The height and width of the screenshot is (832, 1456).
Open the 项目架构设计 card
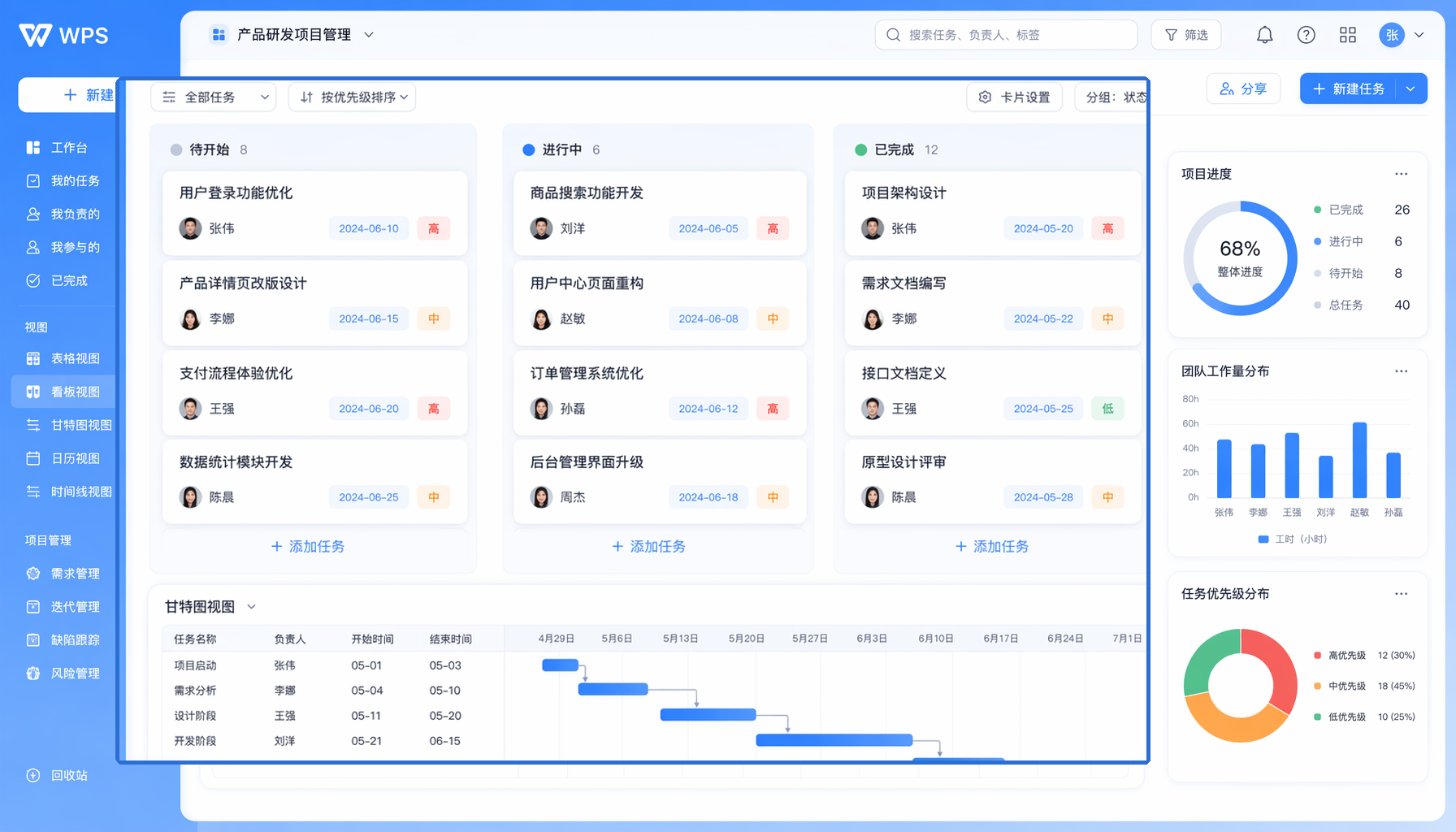click(993, 213)
